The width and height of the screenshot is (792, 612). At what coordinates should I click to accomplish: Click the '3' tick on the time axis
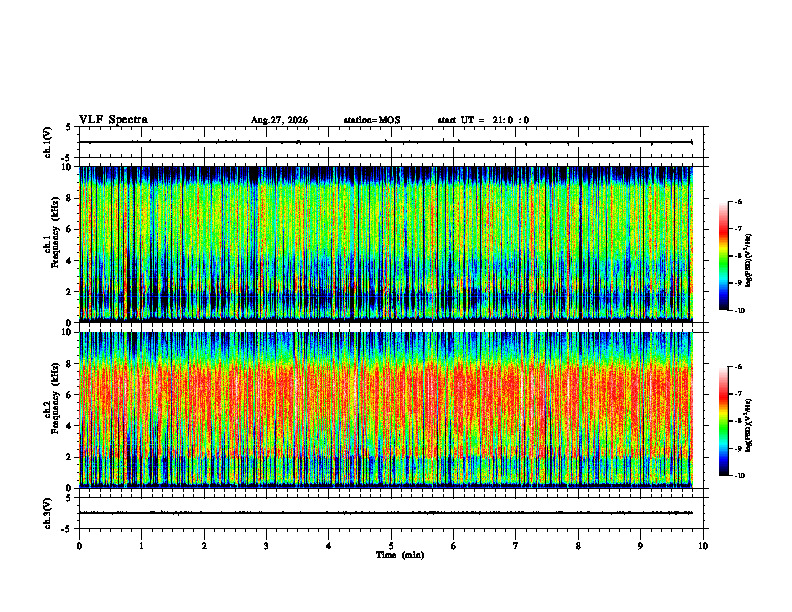(266, 546)
